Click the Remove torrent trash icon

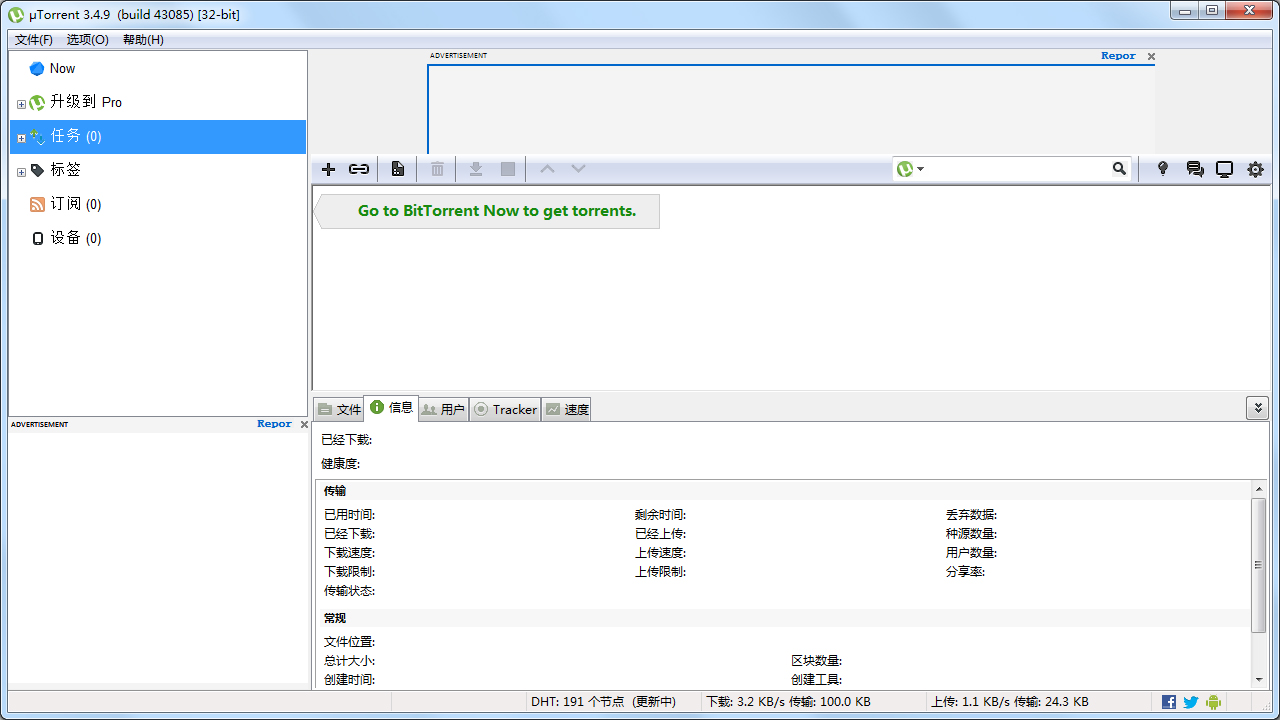(x=437, y=169)
